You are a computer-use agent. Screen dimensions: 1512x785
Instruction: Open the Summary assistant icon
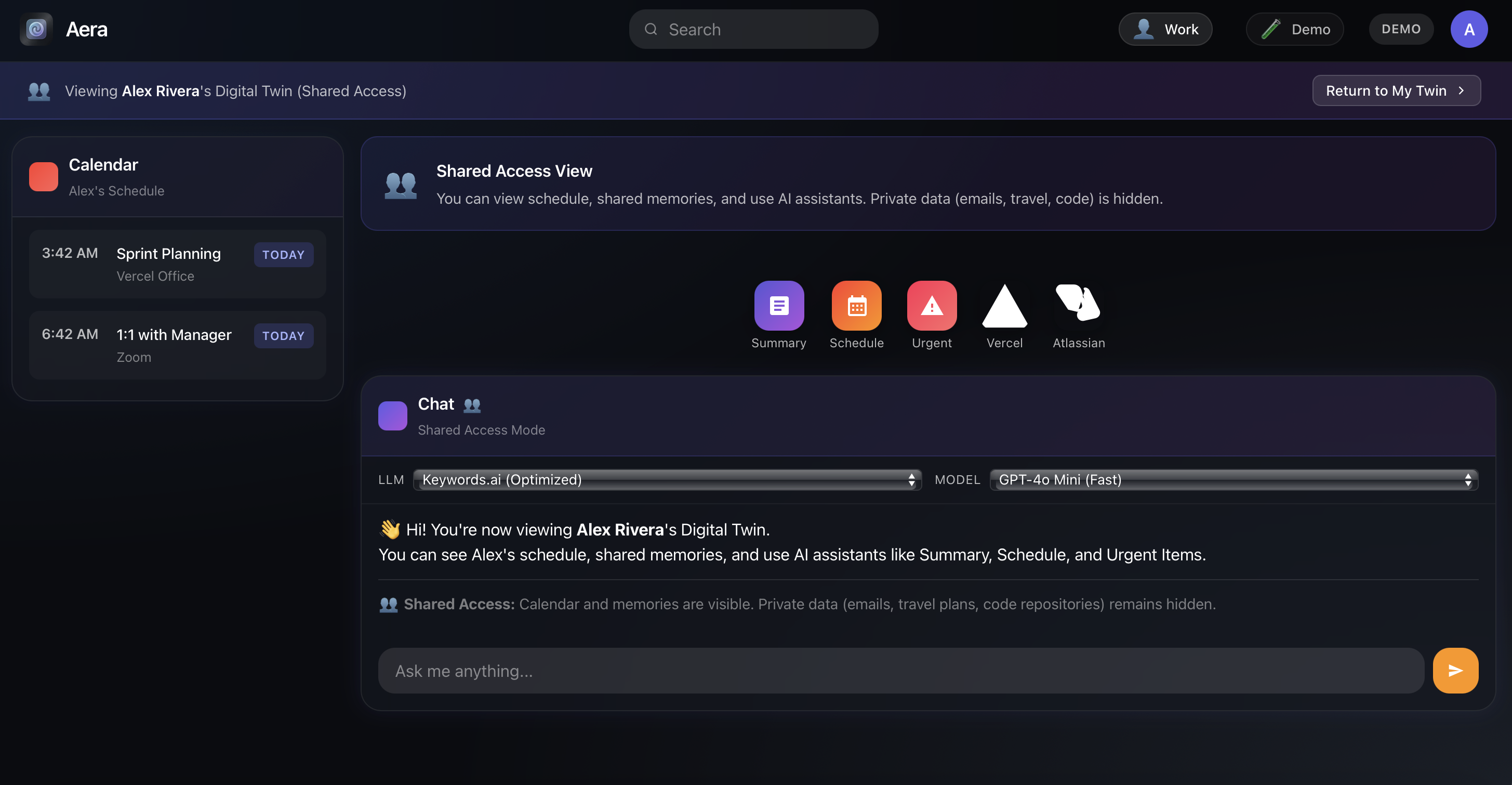[x=779, y=305]
